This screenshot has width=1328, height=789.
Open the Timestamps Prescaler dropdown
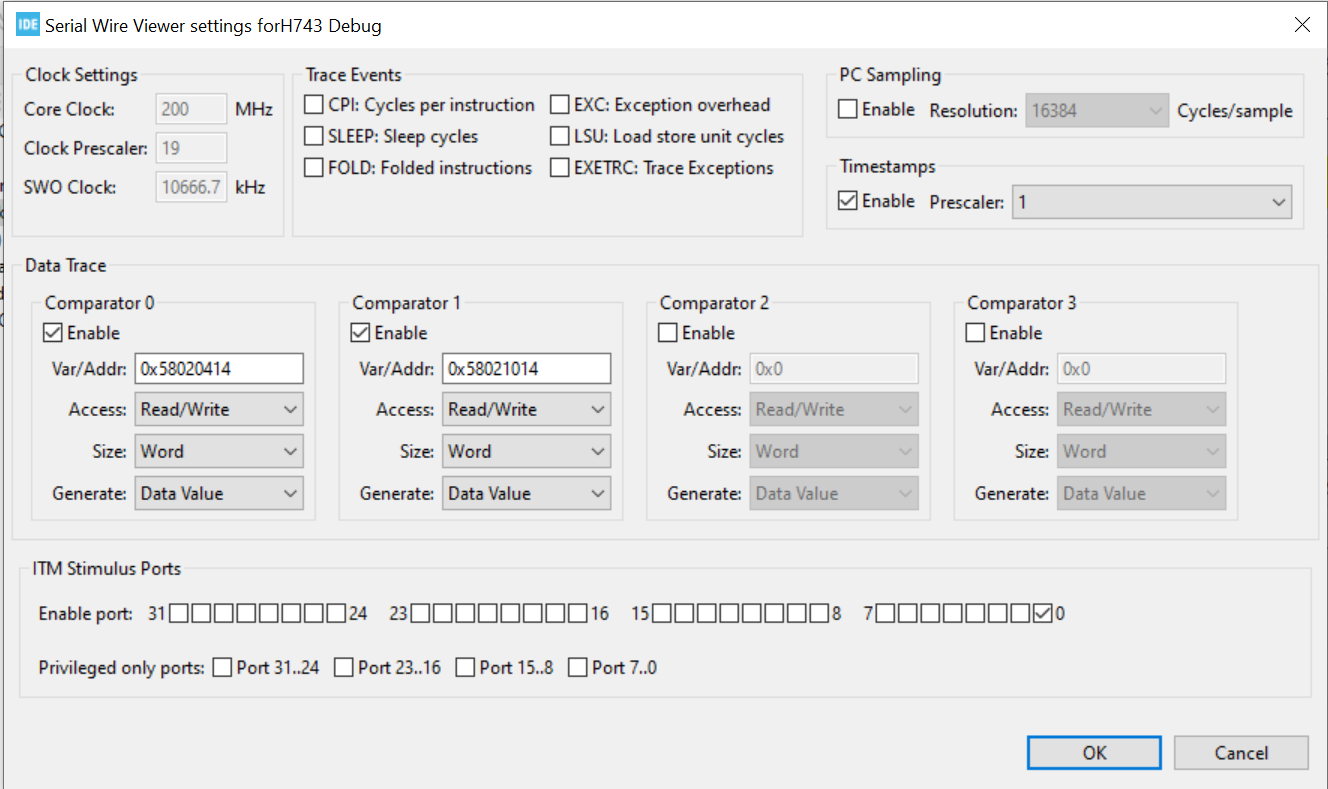point(1279,201)
